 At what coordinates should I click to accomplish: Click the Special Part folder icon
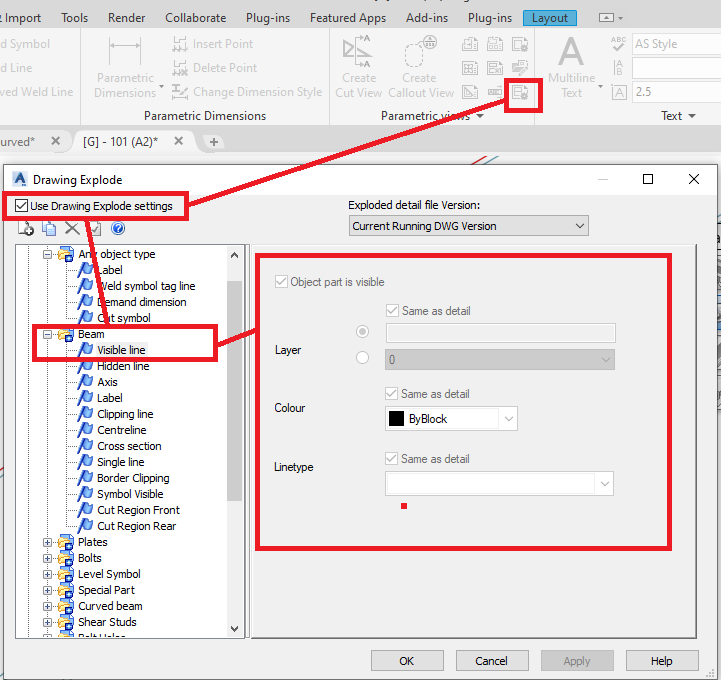pyautogui.click(x=66, y=590)
